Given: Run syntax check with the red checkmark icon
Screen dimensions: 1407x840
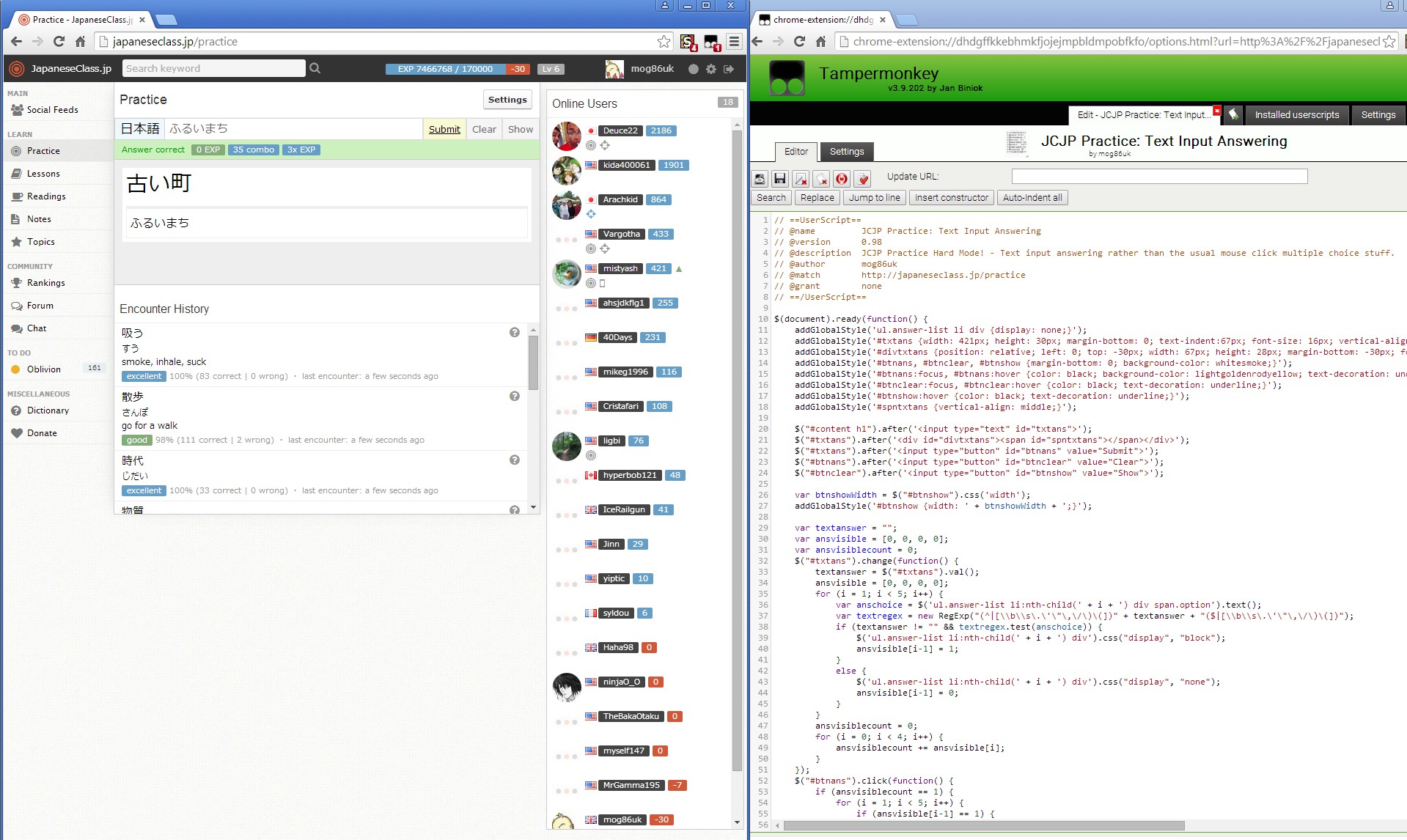Looking at the screenshot, I should (x=863, y=178).
